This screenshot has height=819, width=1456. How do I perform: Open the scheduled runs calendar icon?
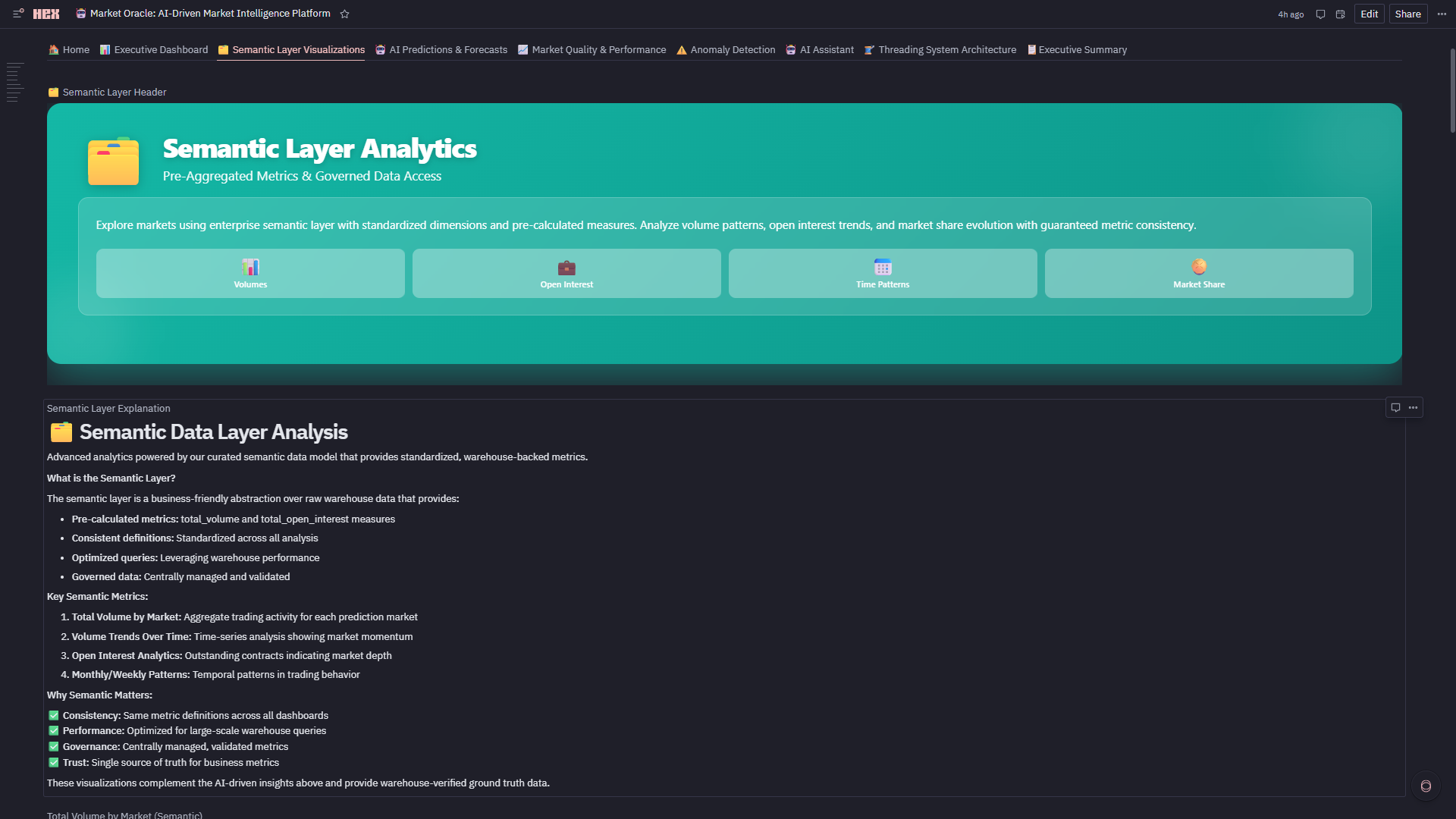coord(1340,14)
